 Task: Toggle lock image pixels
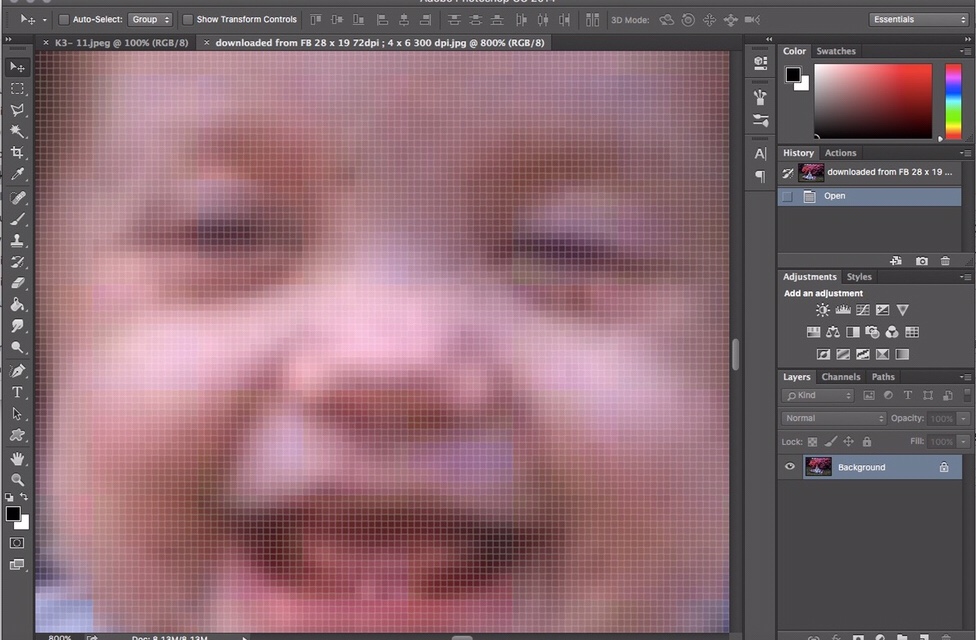(831, 442)
